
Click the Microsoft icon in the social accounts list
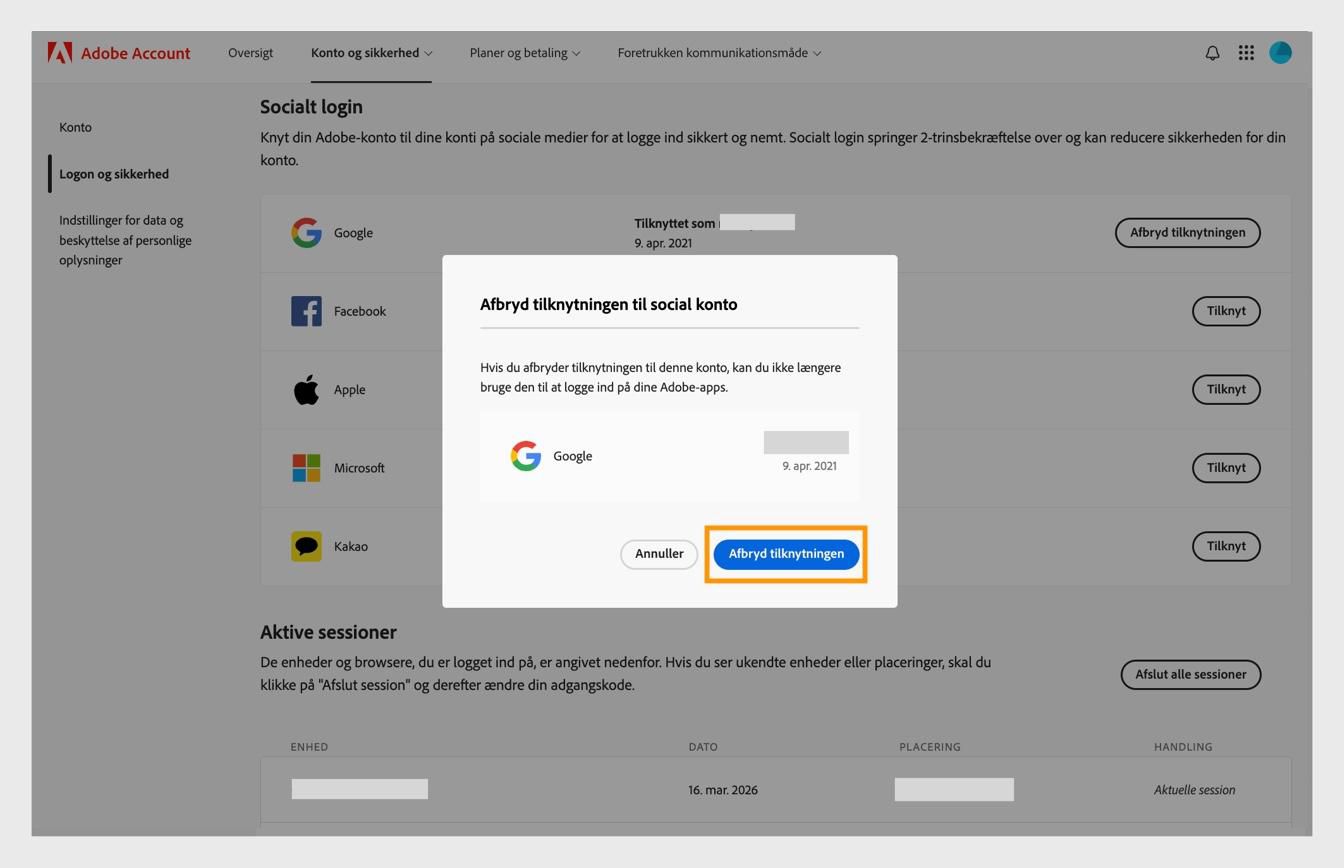(x=306, y=467)
